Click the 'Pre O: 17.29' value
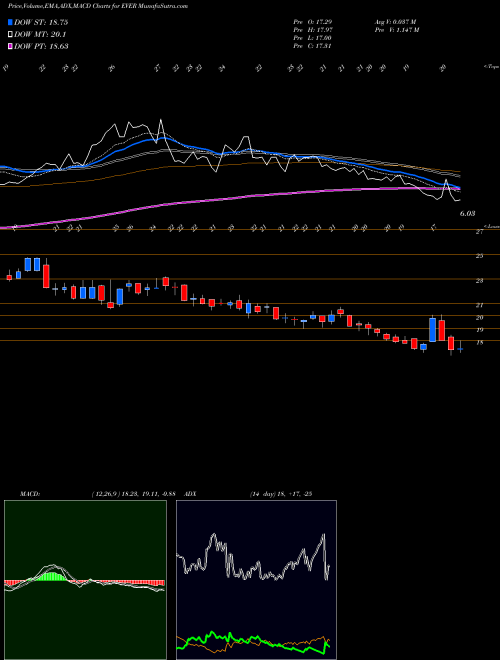This screenshot has width=500, height=660. (313, 22)
